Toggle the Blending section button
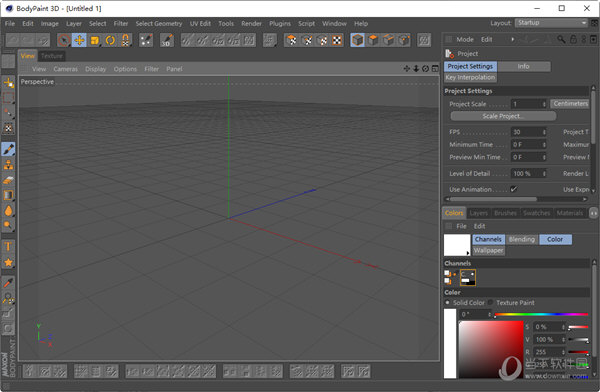The image size is (600, 392). tap(522, 239)
